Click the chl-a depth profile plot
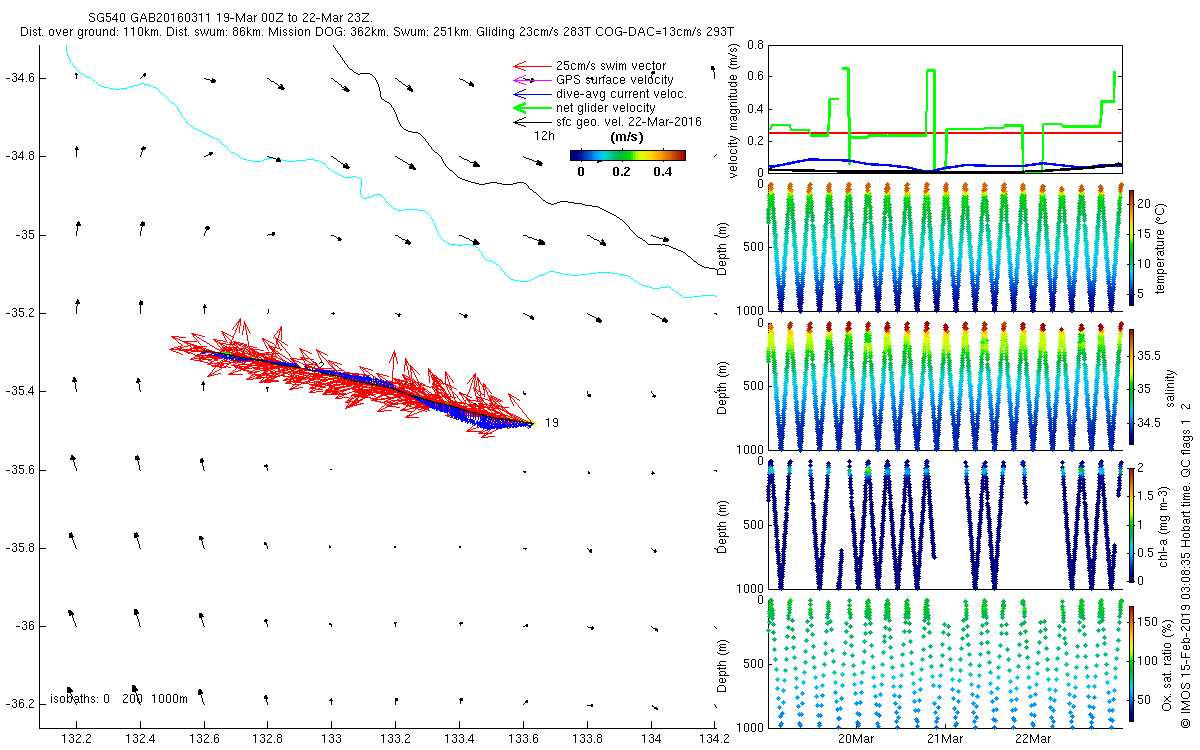Image resolution: width=1200 pixels, height=750 pixels. coord(944,524)
